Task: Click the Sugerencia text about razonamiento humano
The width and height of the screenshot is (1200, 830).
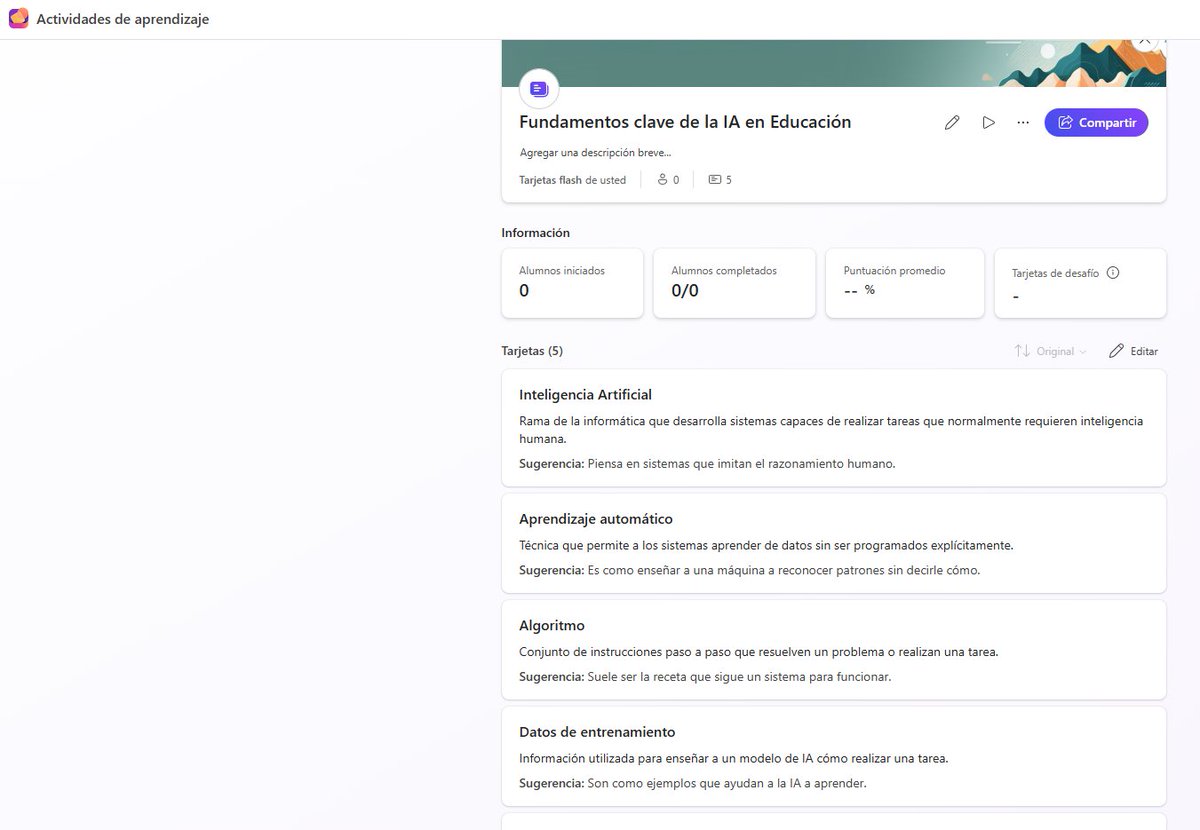Action: (707, 464)
